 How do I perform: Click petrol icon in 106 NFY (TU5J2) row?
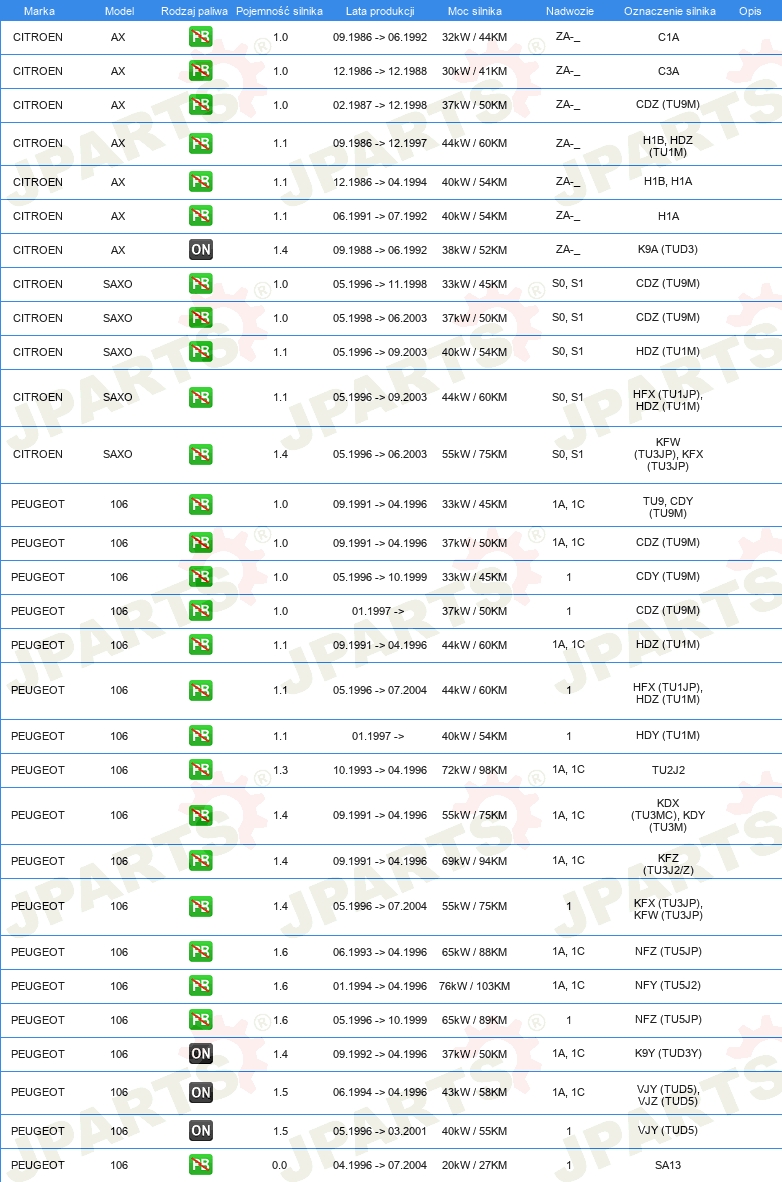[201, 986]
